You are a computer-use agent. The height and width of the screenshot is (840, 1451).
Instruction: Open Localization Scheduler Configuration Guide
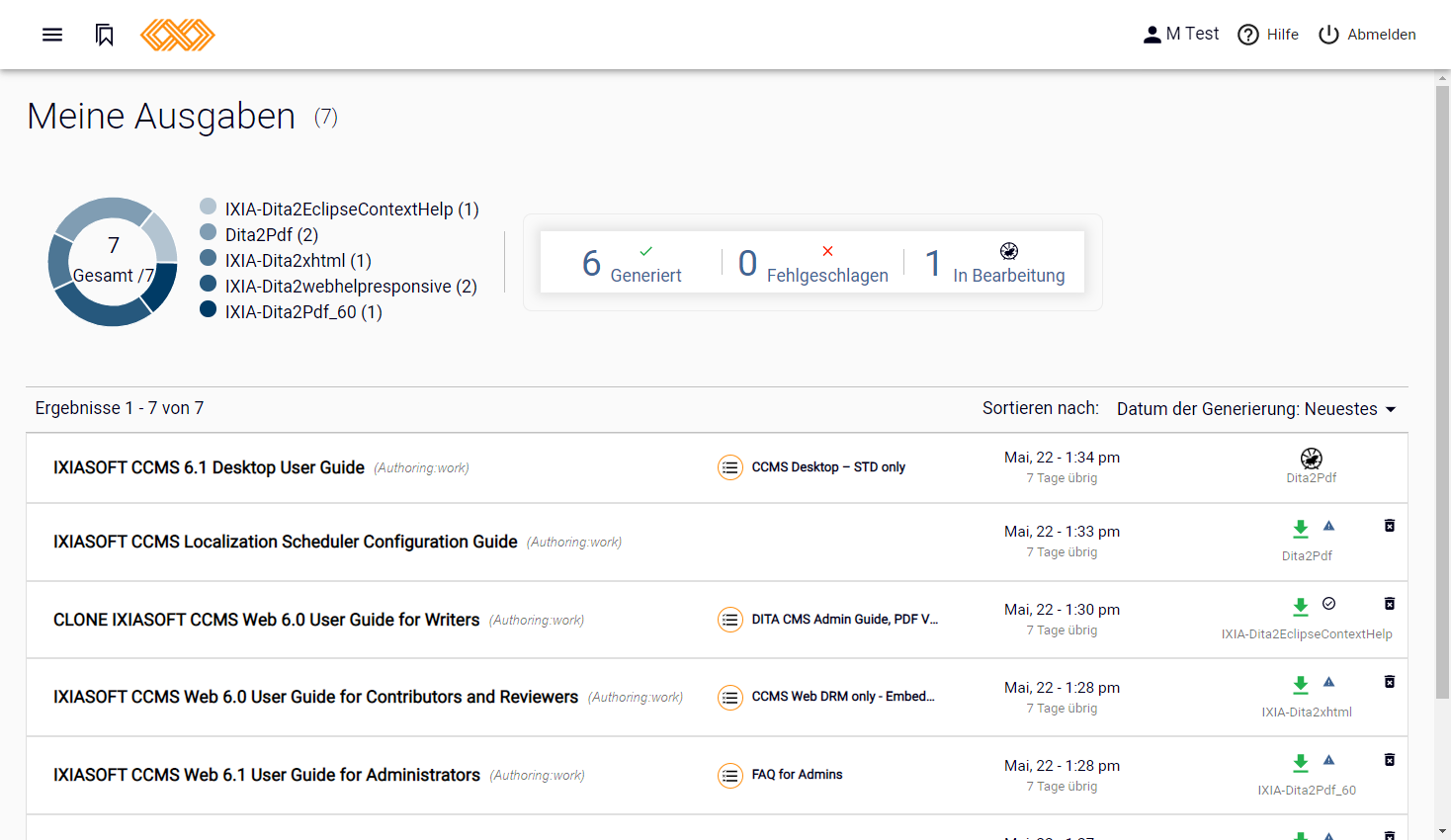coord(286,542)
